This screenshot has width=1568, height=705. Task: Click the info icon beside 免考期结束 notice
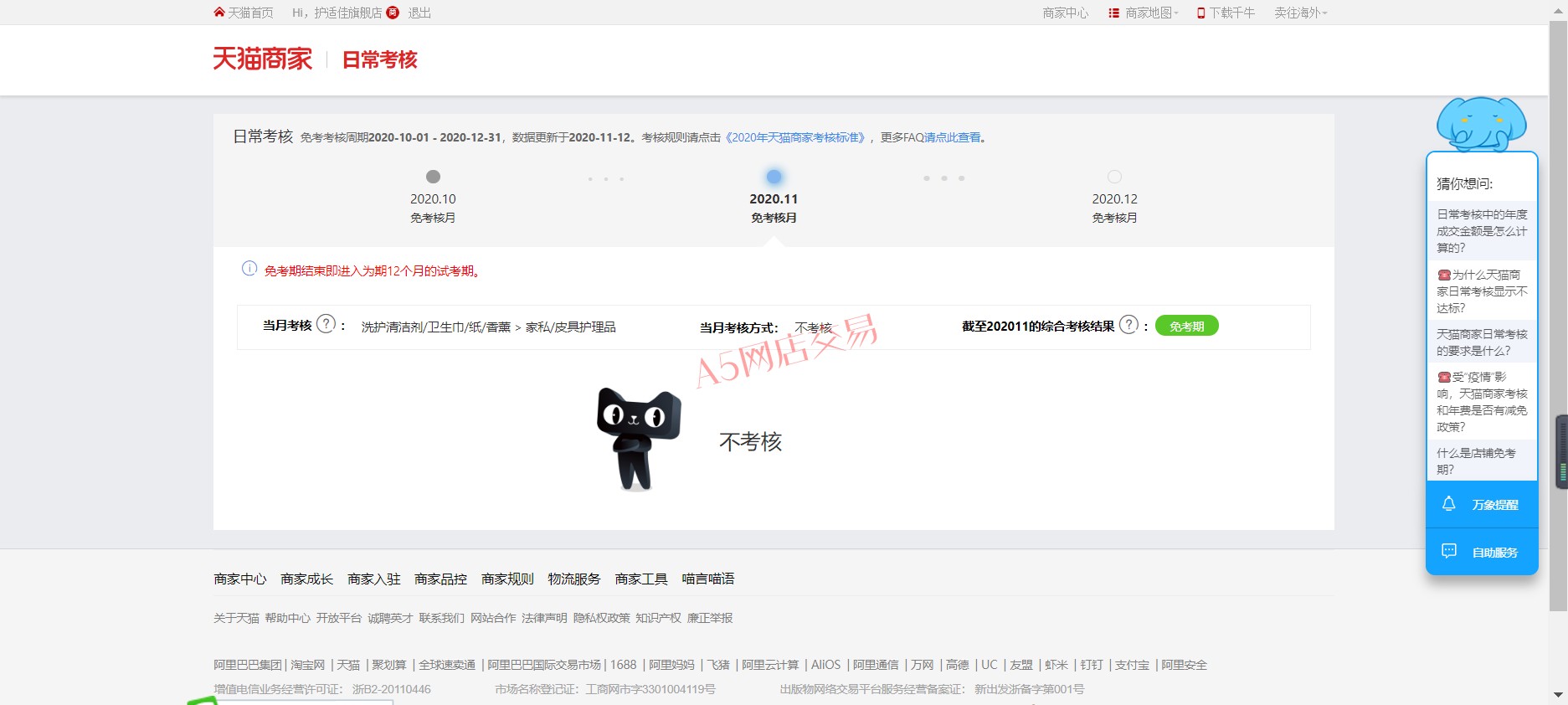[249, 269]
